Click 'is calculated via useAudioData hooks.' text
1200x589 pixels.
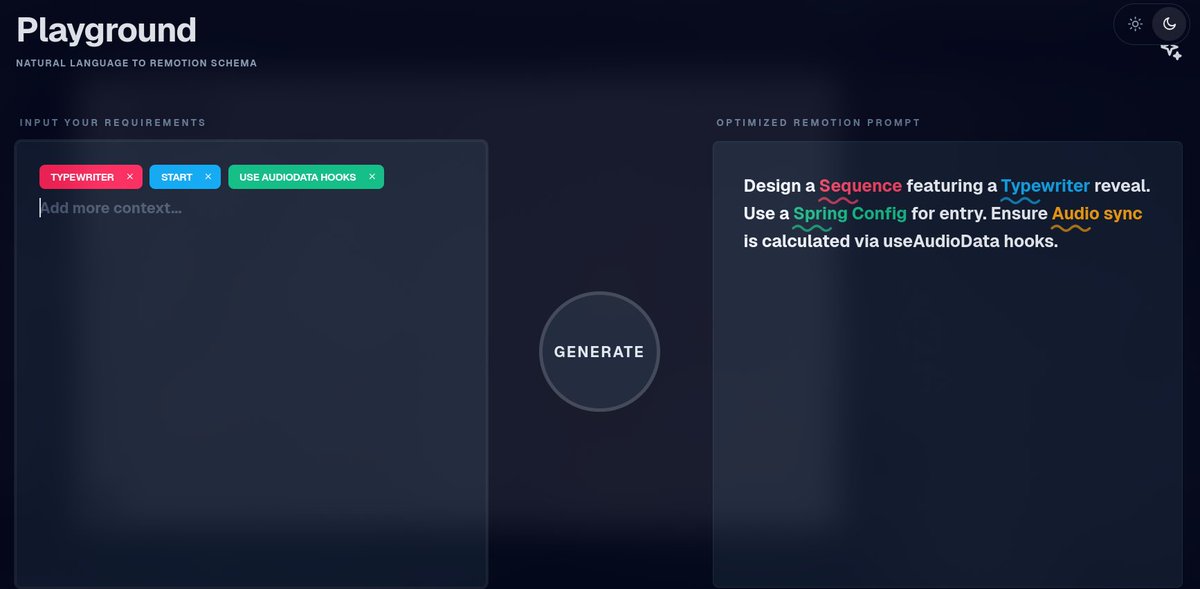(901, 241)
